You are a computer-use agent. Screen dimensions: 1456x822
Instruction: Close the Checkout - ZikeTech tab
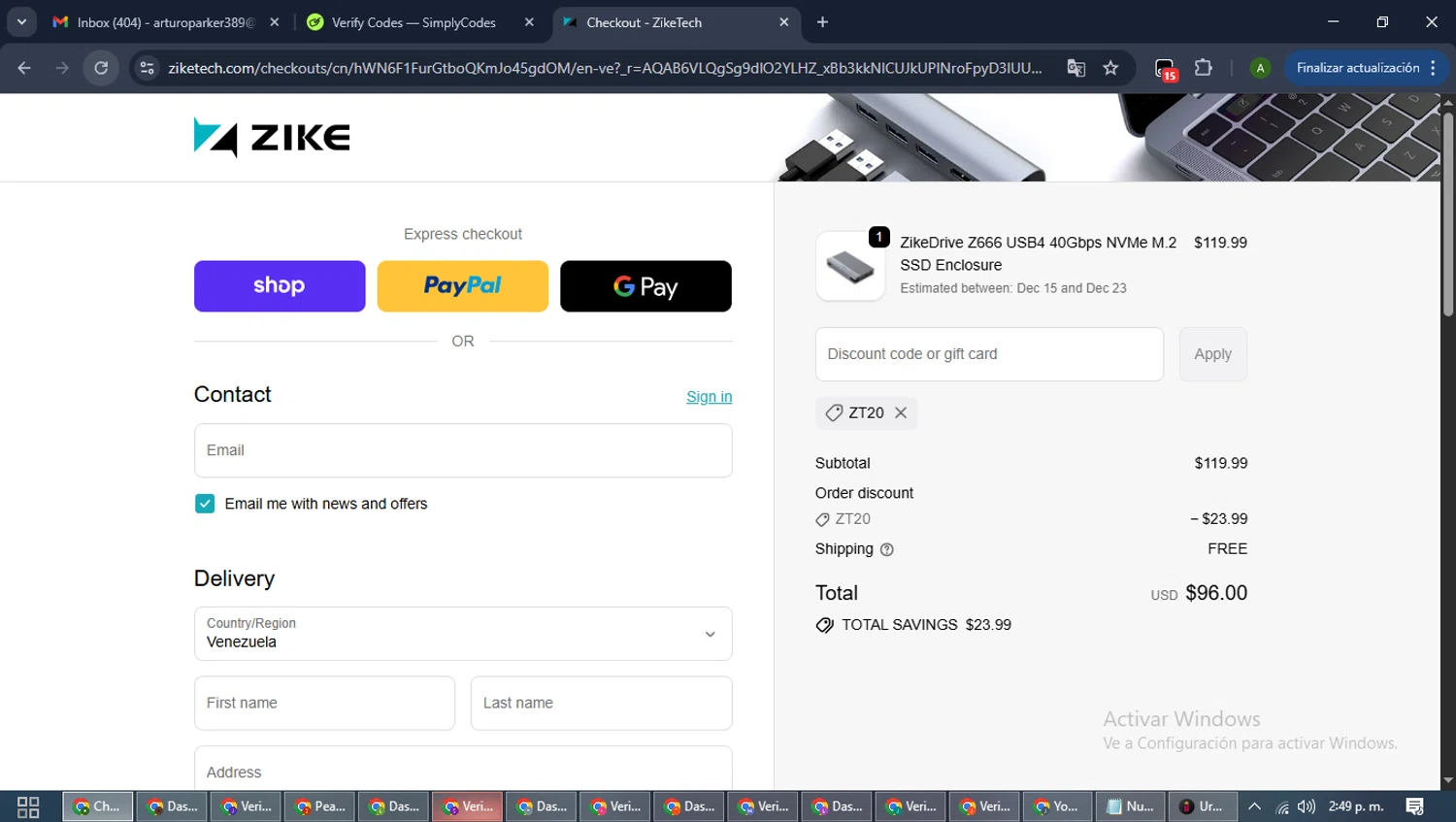click(784, 22)
